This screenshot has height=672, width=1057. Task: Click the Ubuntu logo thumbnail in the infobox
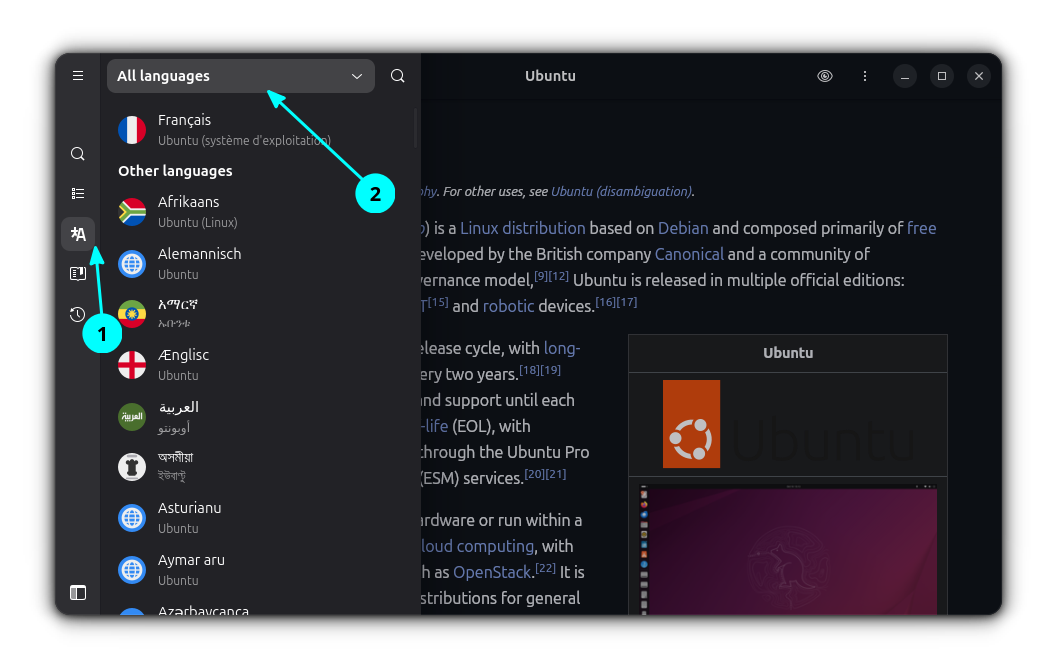click(691, 423)
